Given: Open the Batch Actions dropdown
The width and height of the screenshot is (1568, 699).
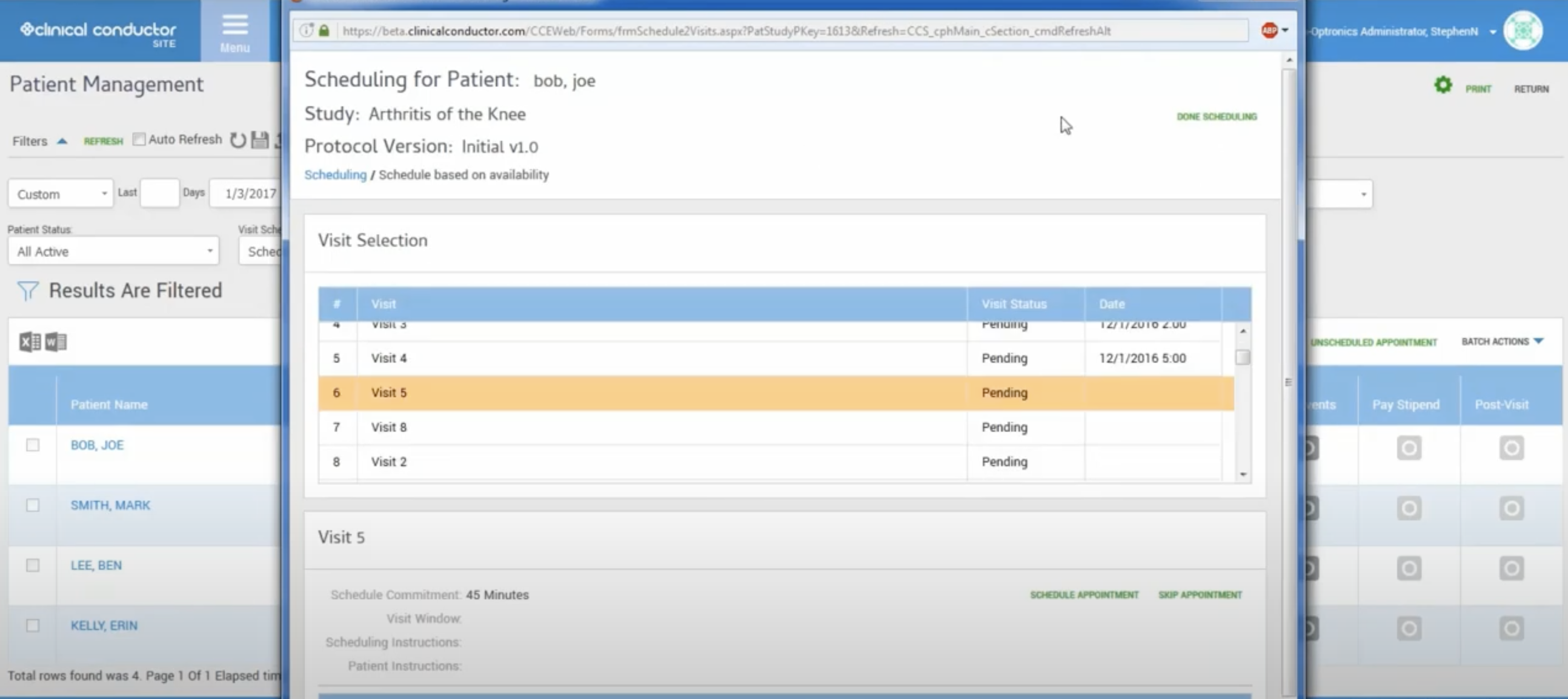Looking at the screenshot, I should (1502, 342).
